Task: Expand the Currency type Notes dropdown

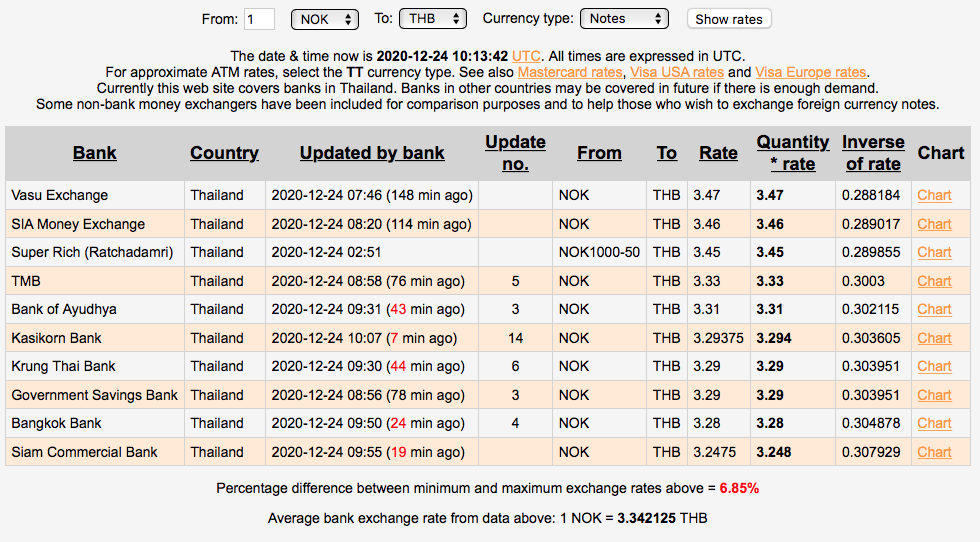Action: point(625,19)
